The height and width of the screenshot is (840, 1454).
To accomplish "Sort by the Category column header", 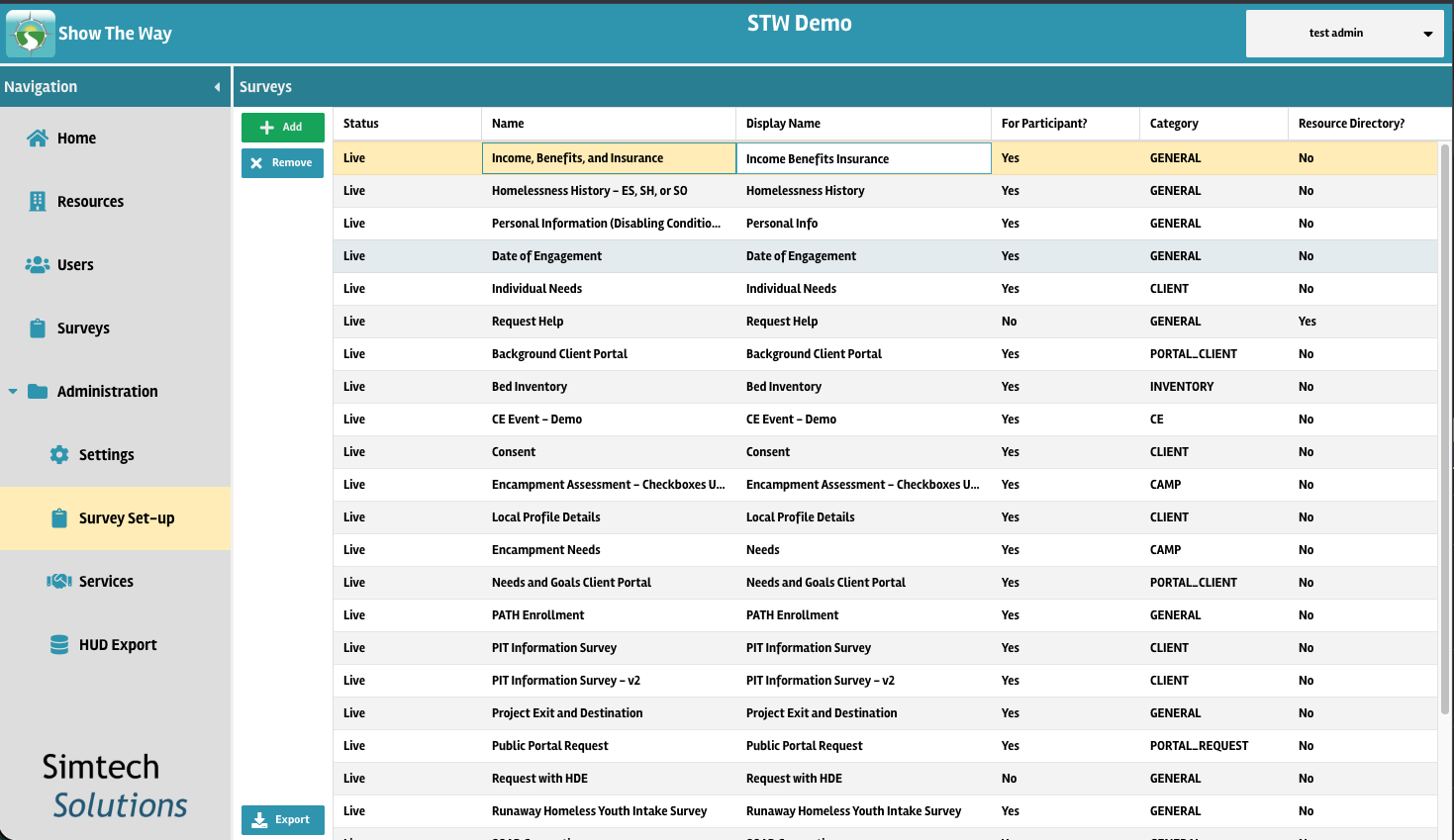I will (1174, 124).
